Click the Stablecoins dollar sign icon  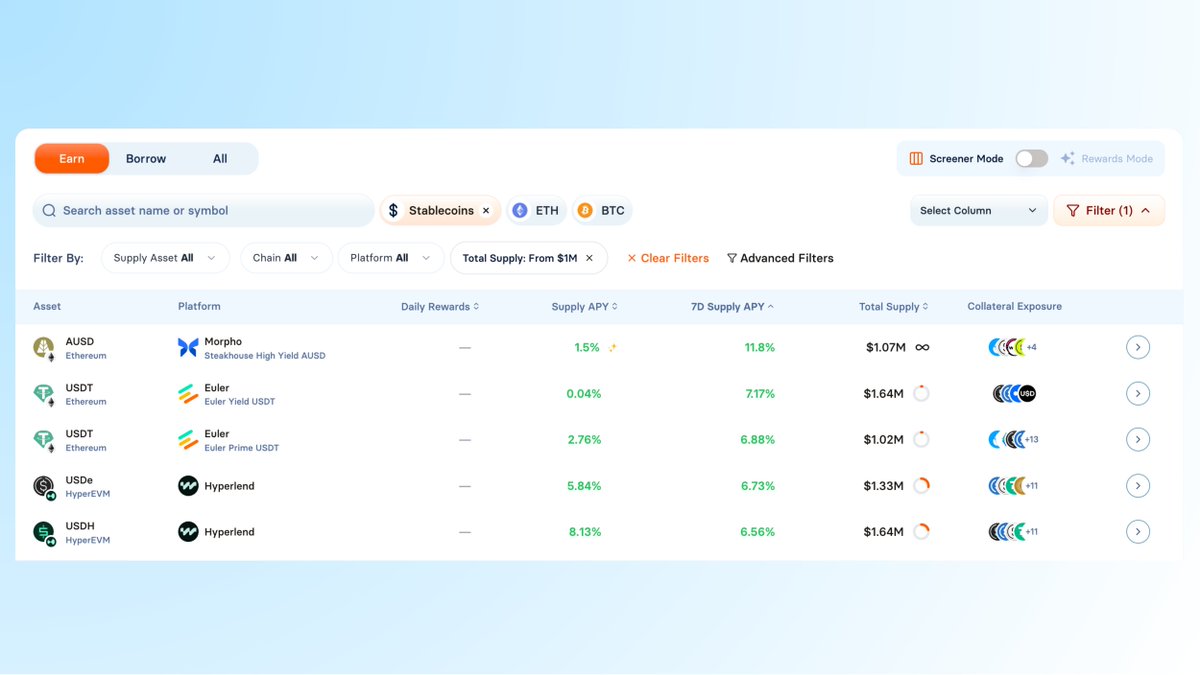click(x=393, y=211)
